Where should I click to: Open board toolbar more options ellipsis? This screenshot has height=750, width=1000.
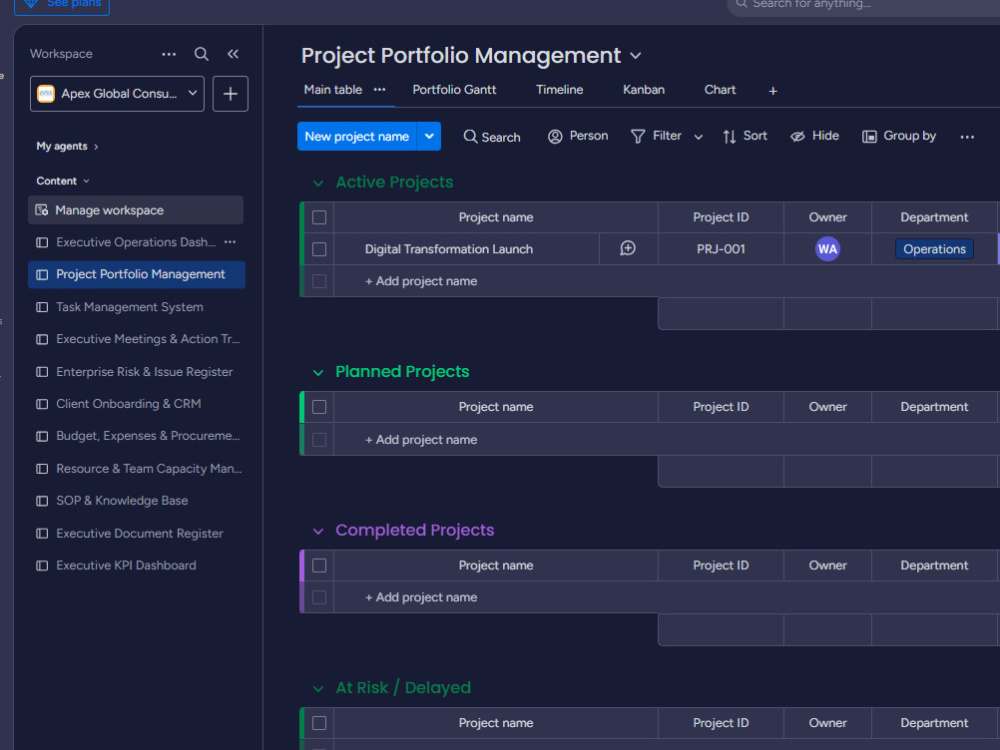point(967,137)
